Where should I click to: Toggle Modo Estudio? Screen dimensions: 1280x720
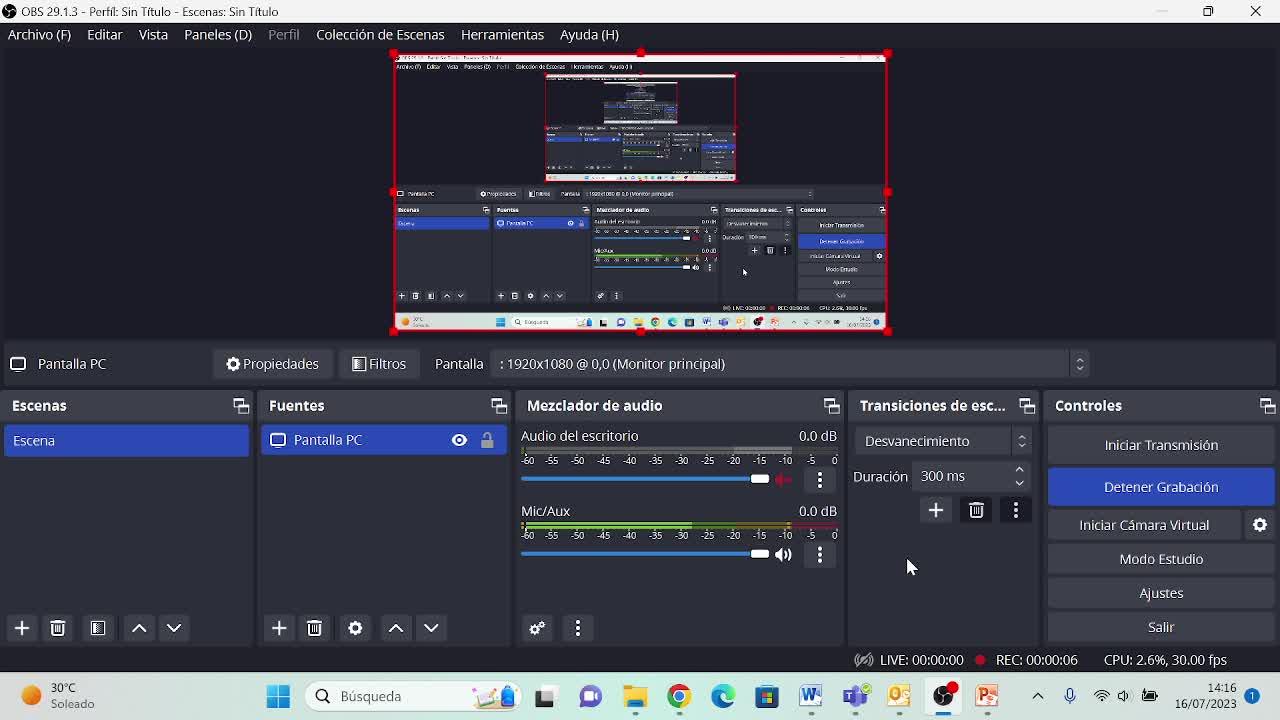pyautogui.click(x=1161, y=559)
